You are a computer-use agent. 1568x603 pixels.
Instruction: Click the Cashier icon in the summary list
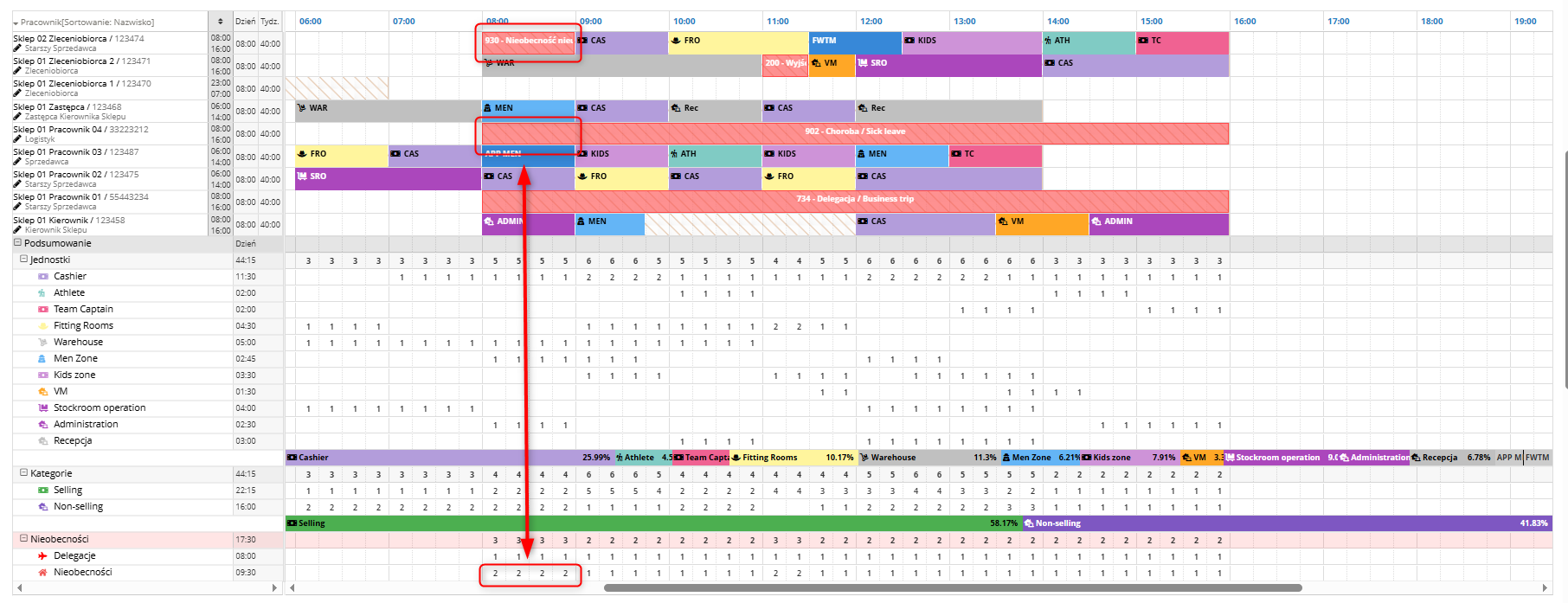click(x=42, y=277)
